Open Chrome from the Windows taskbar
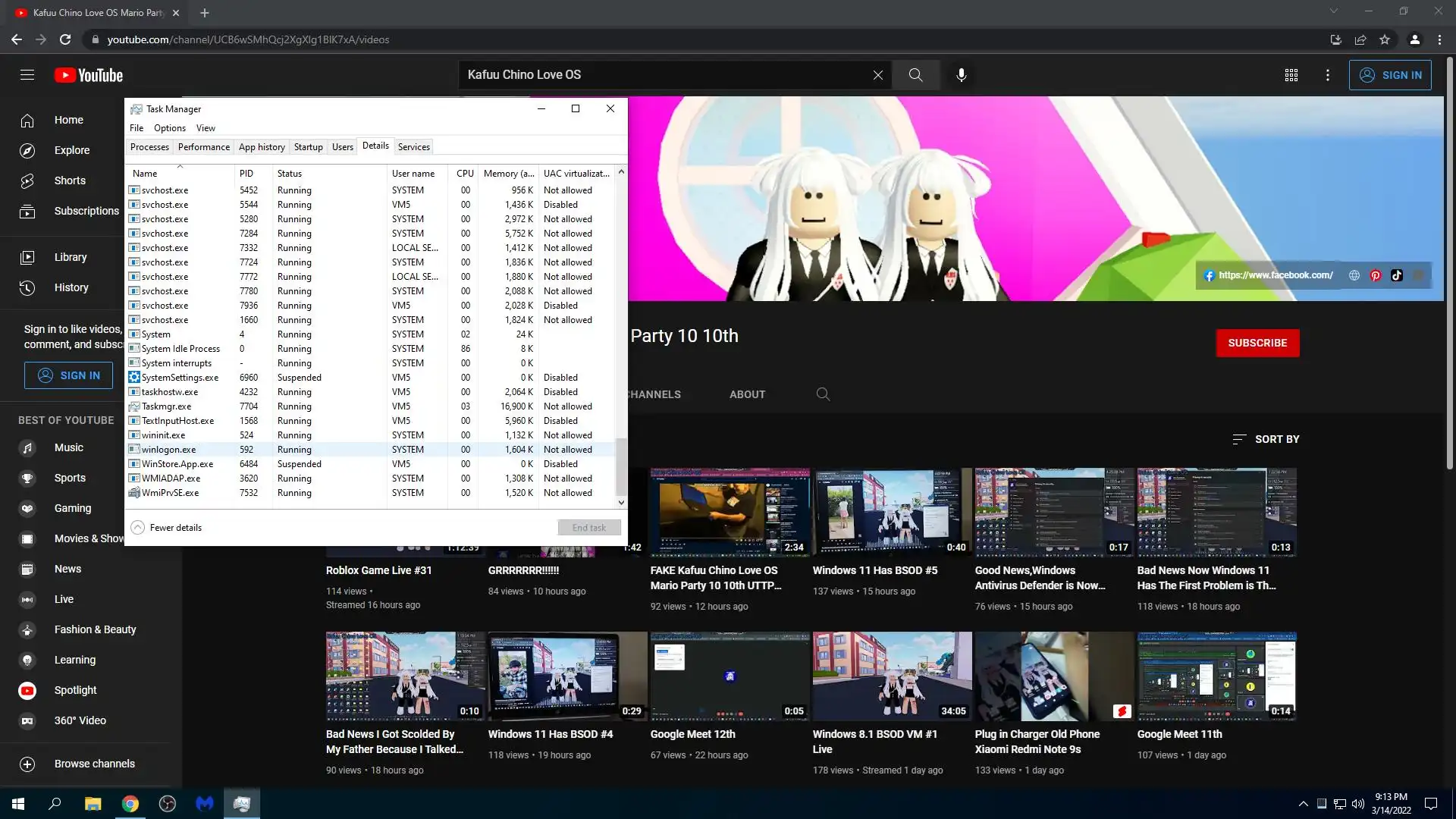The image size is (1456, 819). (130, 804)
